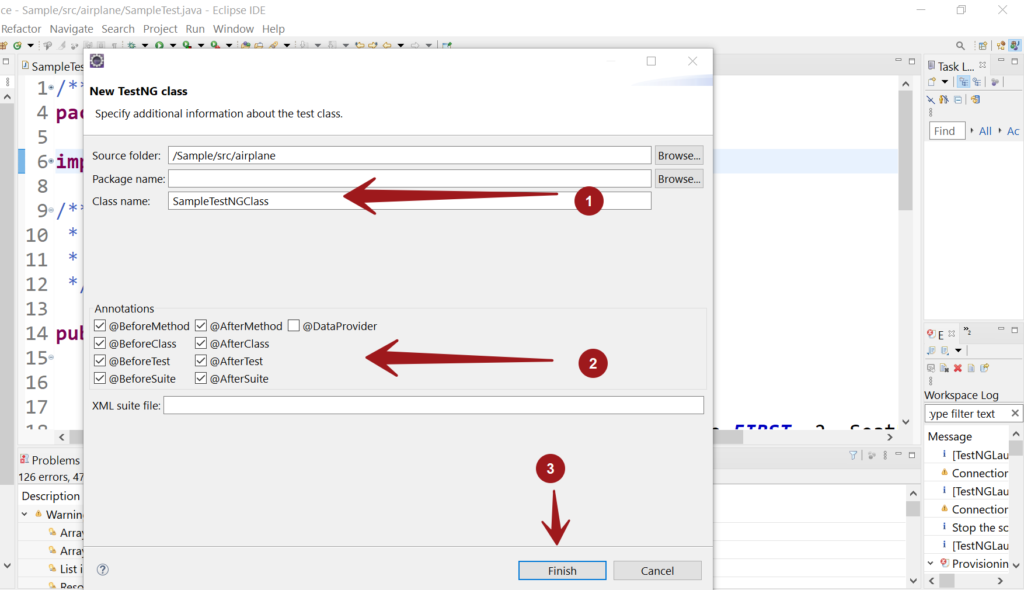Toggle the @AfterSuite checkbox

(201, 378)
